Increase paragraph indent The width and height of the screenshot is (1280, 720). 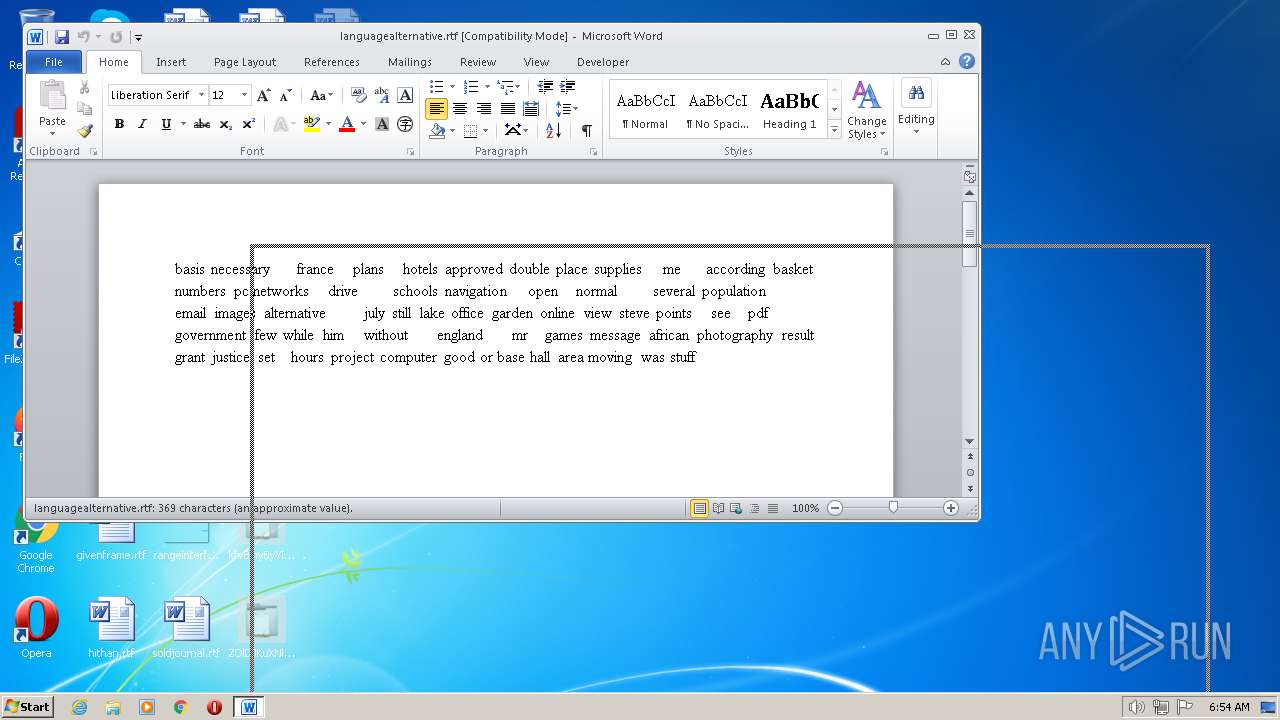point(568,87)
